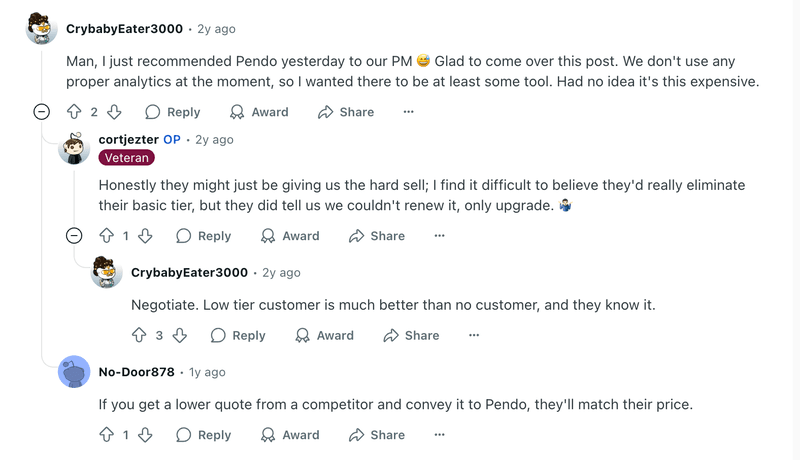Open the No-Door878 username link
Image resolution: width=800 pixels, height=460 pixels.
coord(136,372)
